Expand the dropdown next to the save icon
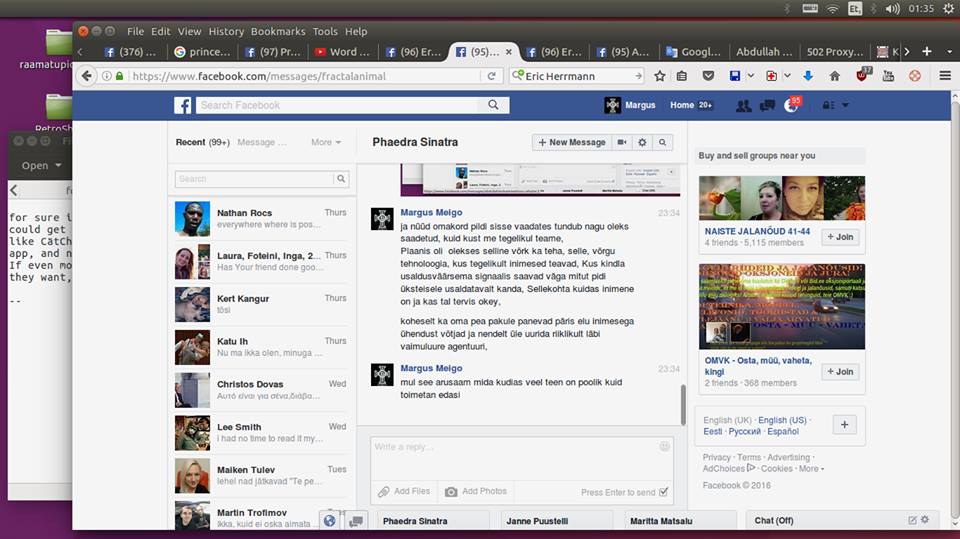 tap(751, 76)
